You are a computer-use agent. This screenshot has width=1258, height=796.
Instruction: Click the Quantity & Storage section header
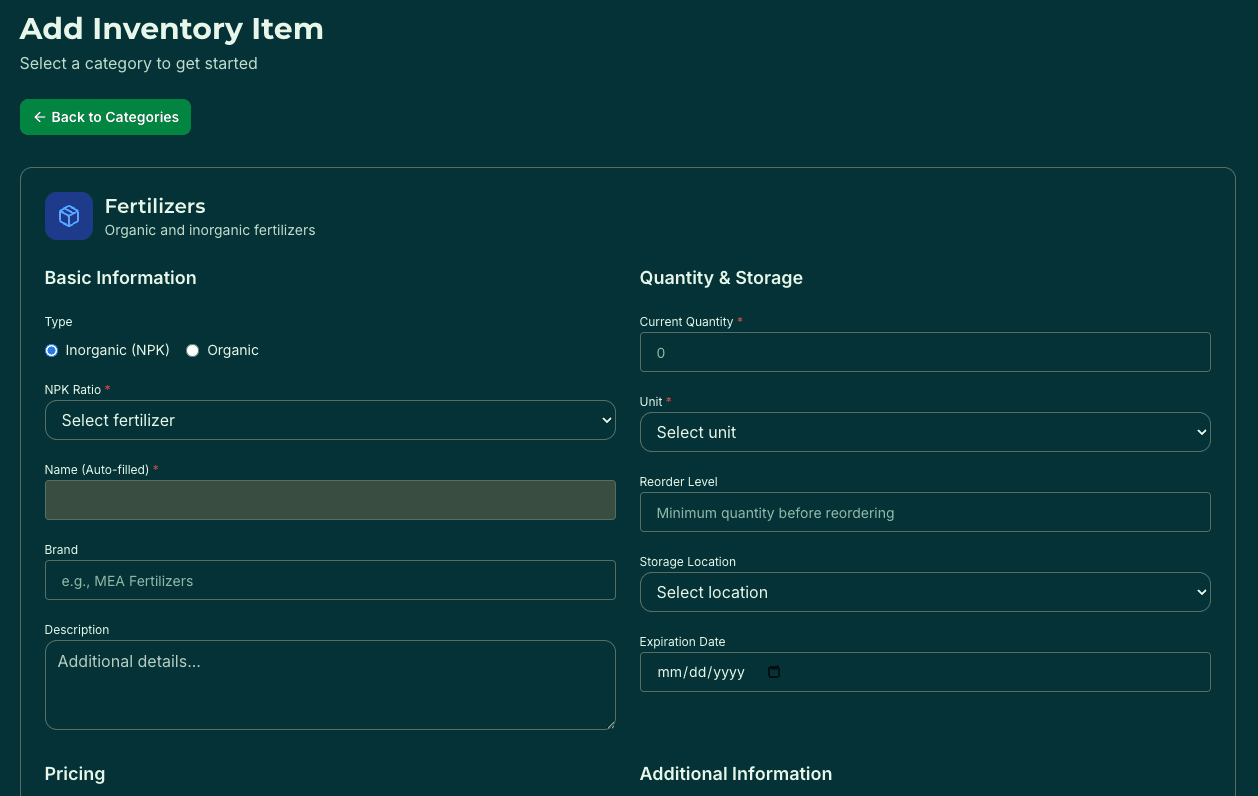[721, 278]
